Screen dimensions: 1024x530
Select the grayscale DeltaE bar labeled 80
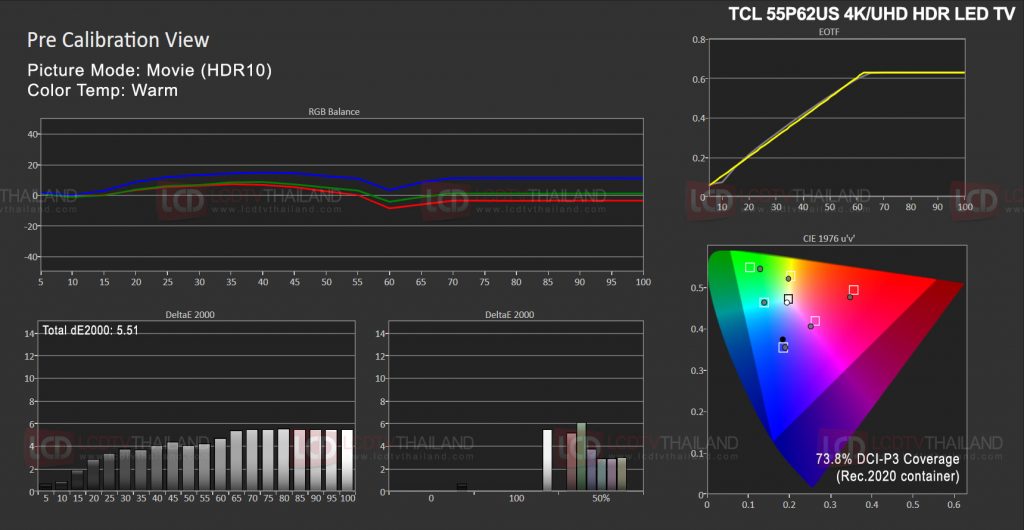click(283, 460)
